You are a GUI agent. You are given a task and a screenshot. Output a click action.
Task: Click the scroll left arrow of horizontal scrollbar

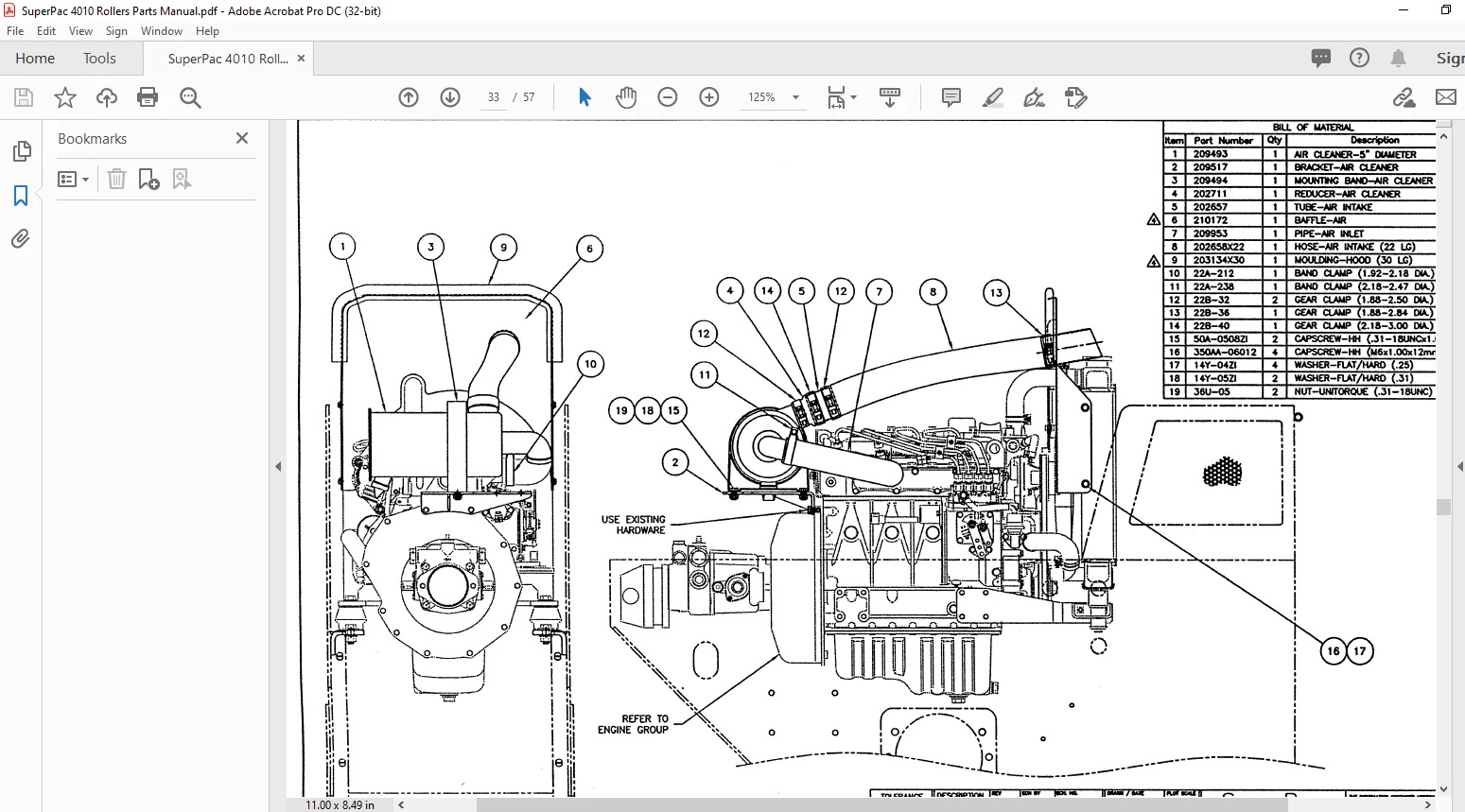coord(401,804)
